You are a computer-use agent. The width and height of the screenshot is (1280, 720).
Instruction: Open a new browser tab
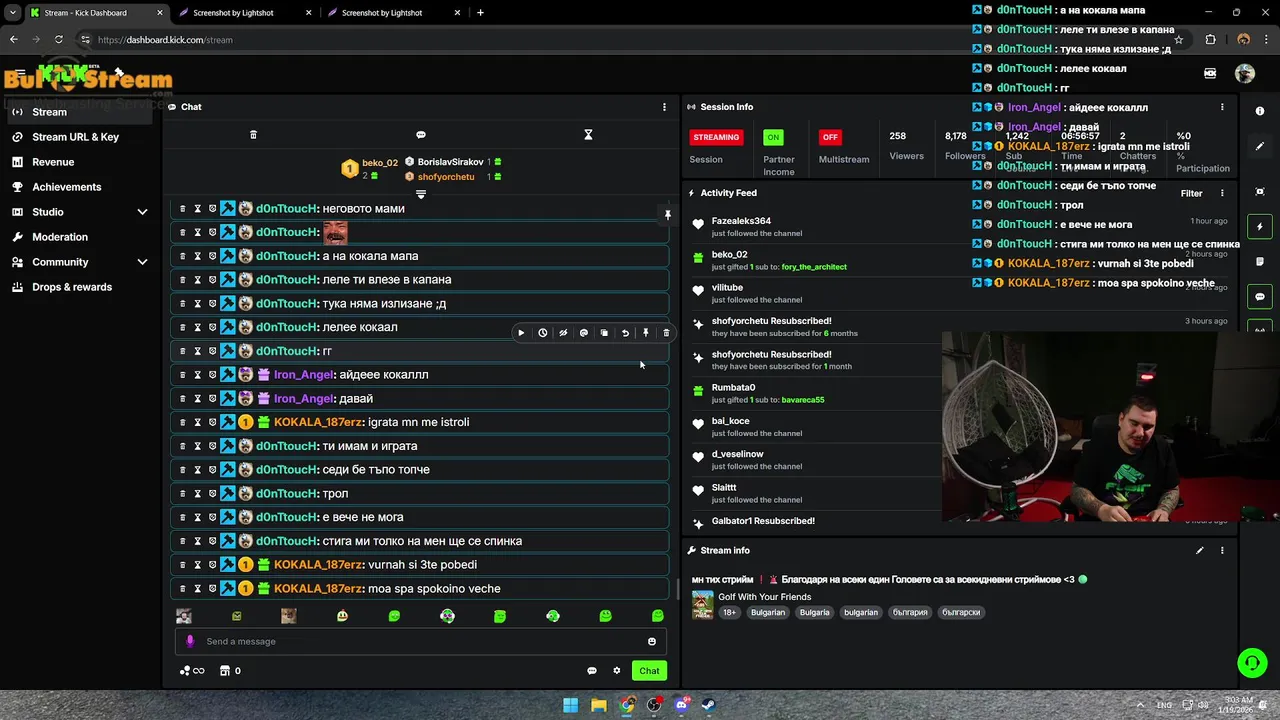point(480,13)
